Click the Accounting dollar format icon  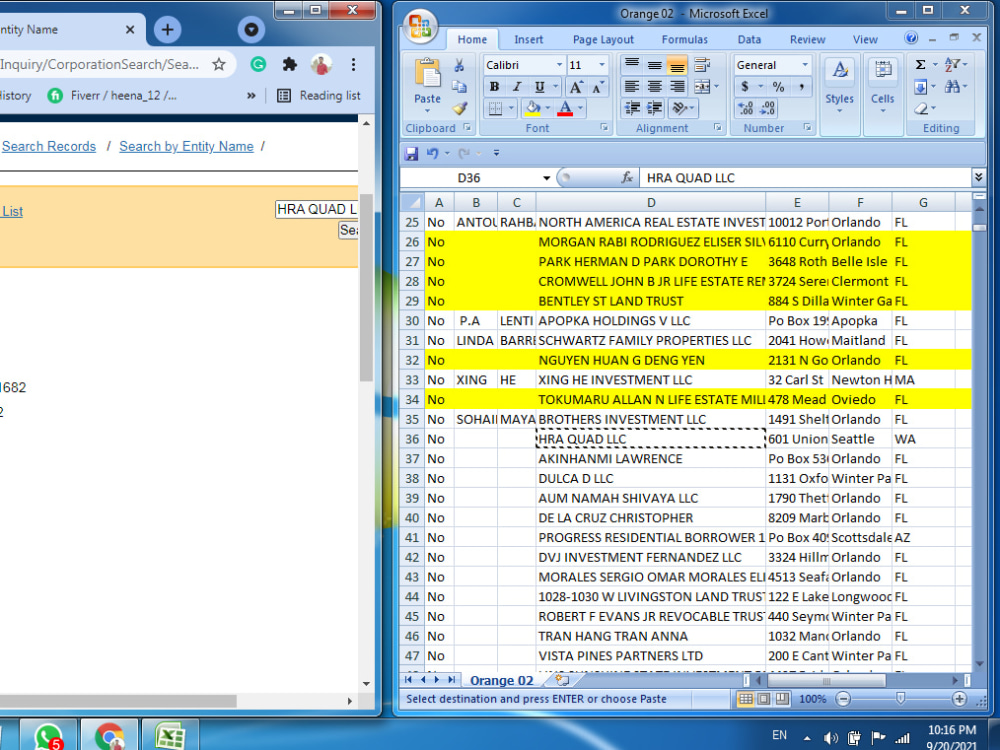tap(744, 87)
